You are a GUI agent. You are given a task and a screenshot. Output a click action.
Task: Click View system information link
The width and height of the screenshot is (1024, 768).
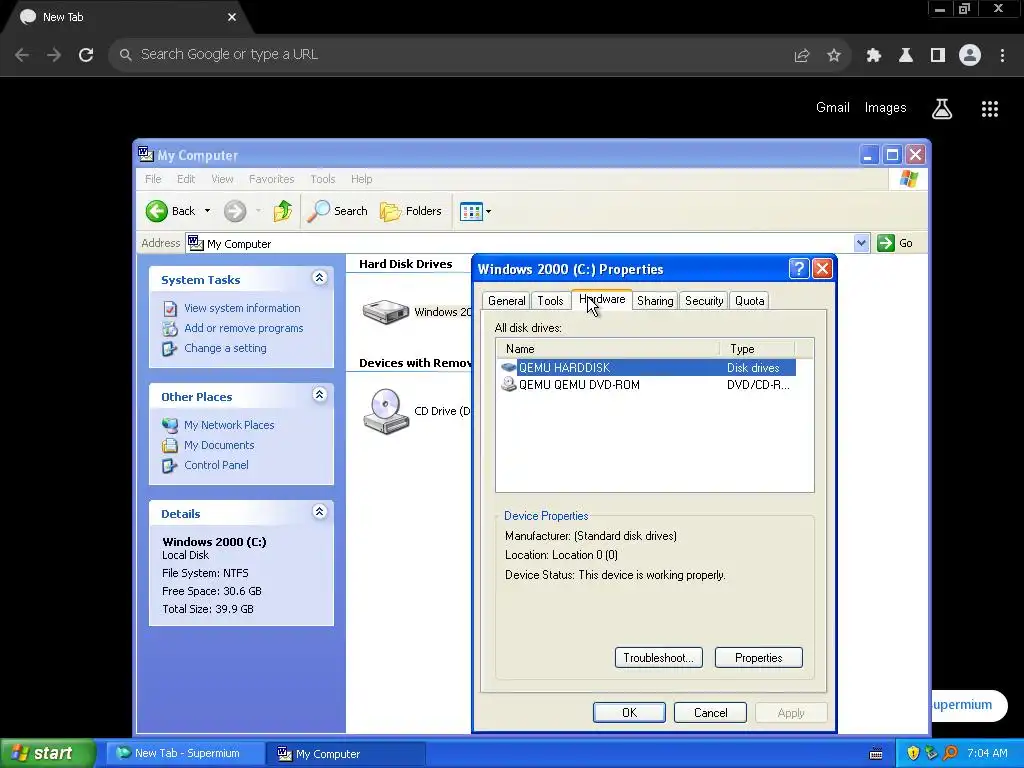242,308
